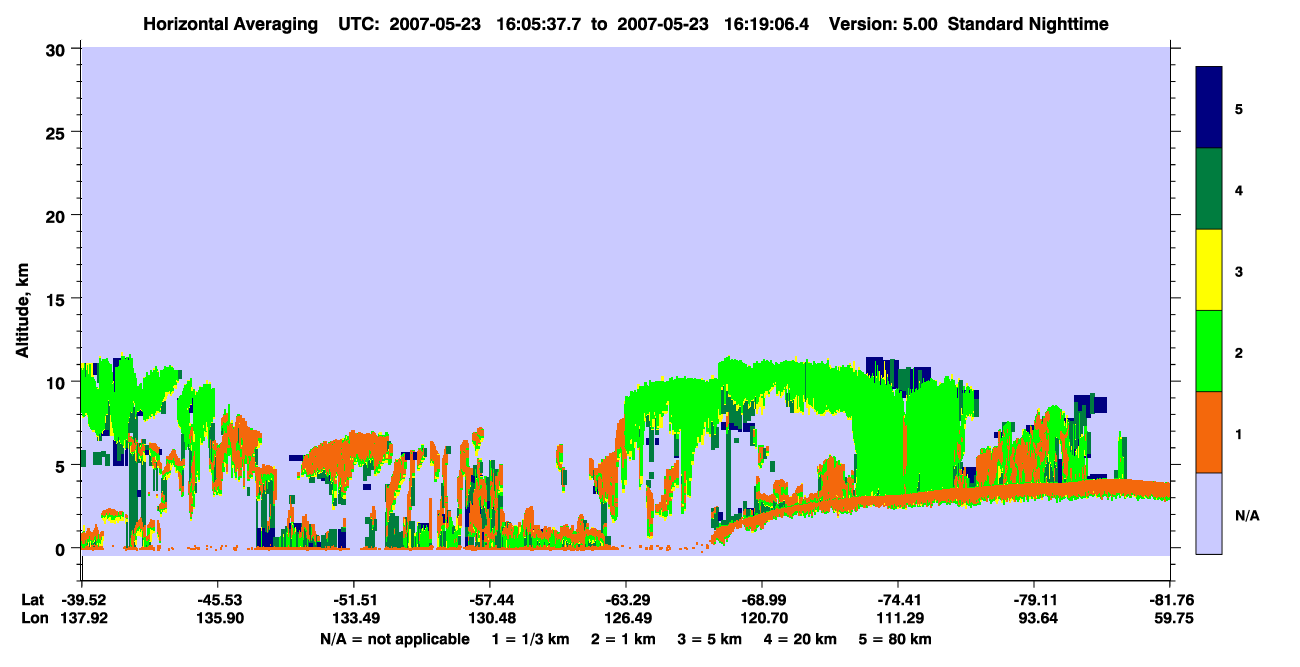Click latitude value -68.99
This screenshot has width=1300, height=667.
pyautogui.click(x=761, y=600)
